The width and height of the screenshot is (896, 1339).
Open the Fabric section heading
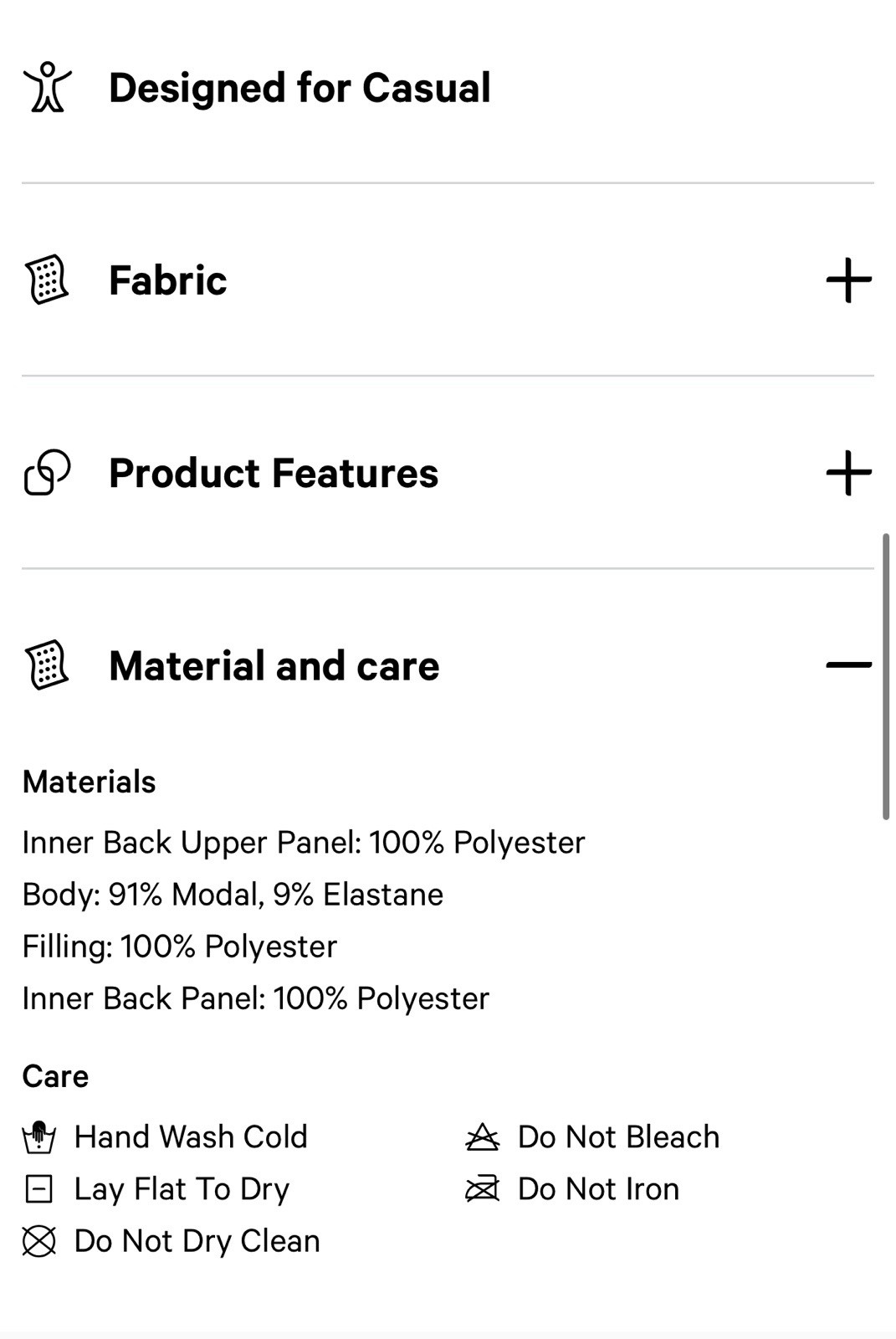click(x=167, y=280)
